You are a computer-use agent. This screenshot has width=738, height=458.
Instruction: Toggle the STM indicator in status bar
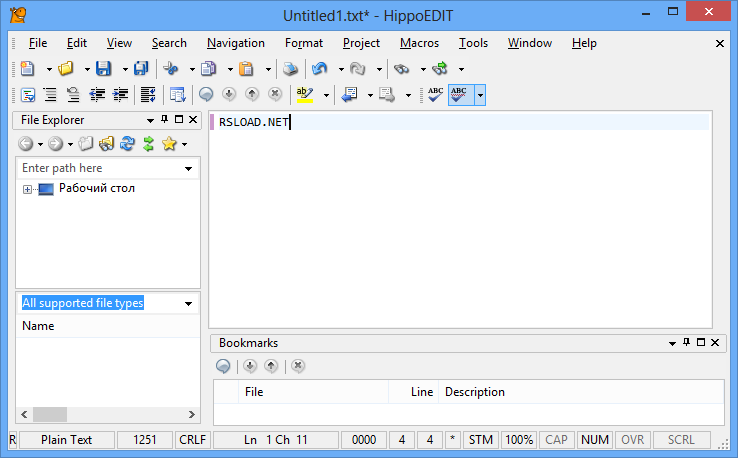(481, 440)
